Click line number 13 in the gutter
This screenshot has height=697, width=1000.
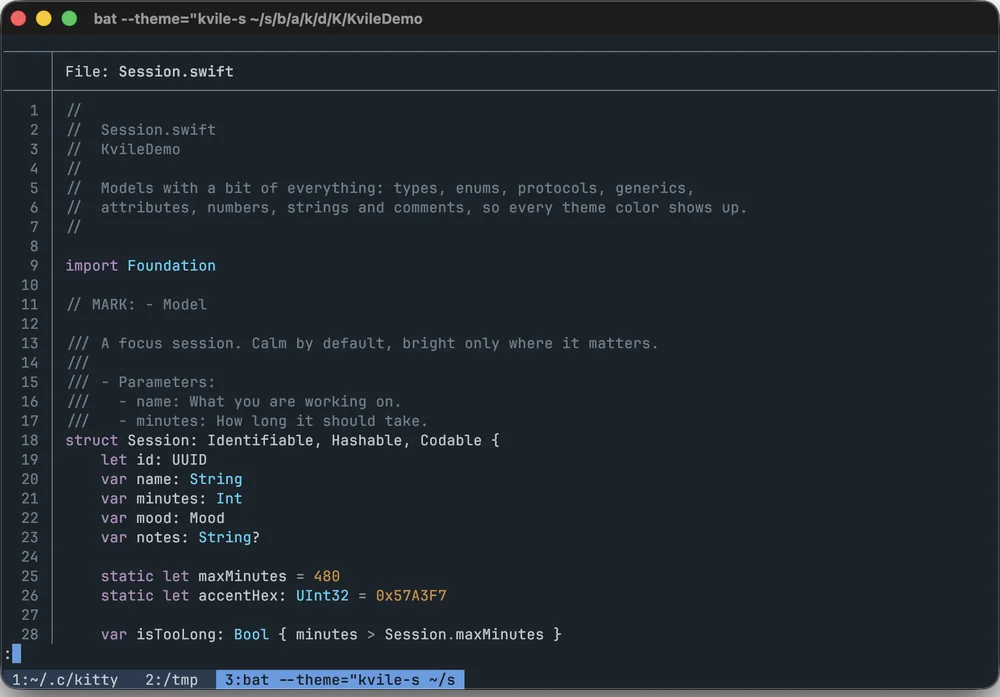(30, 344)
